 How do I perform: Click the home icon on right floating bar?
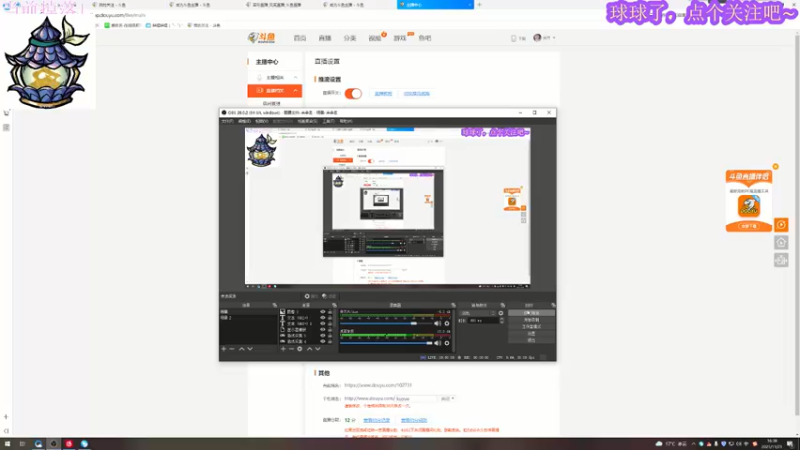tap(781, 242)
